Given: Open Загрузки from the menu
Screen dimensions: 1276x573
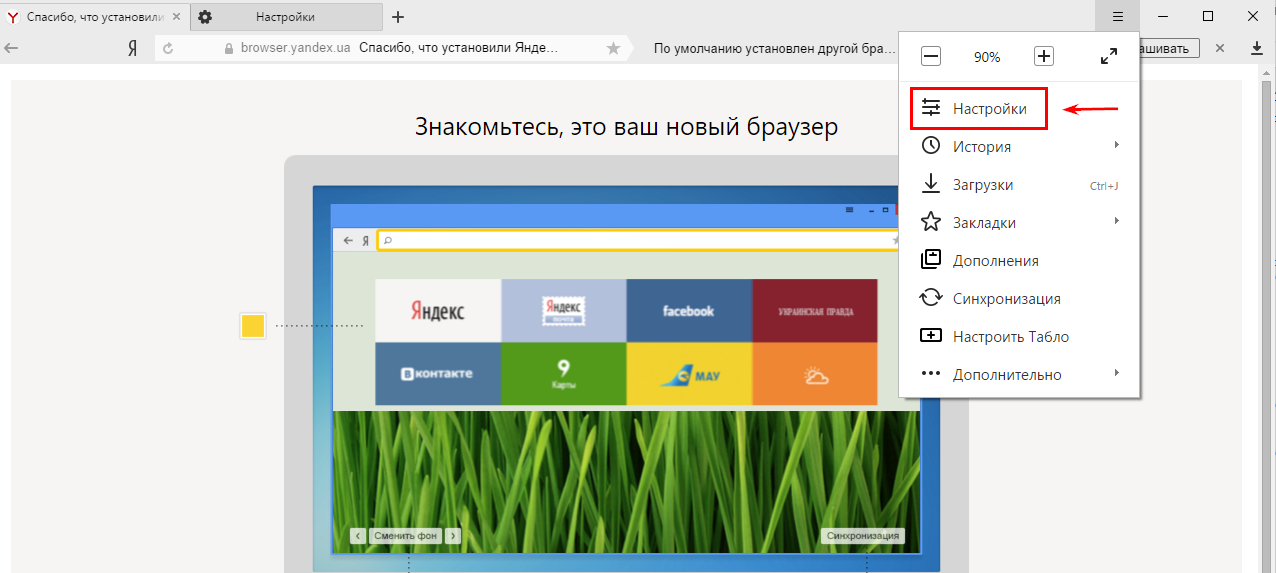Looking at the screenshot, I should coord(982,185).
